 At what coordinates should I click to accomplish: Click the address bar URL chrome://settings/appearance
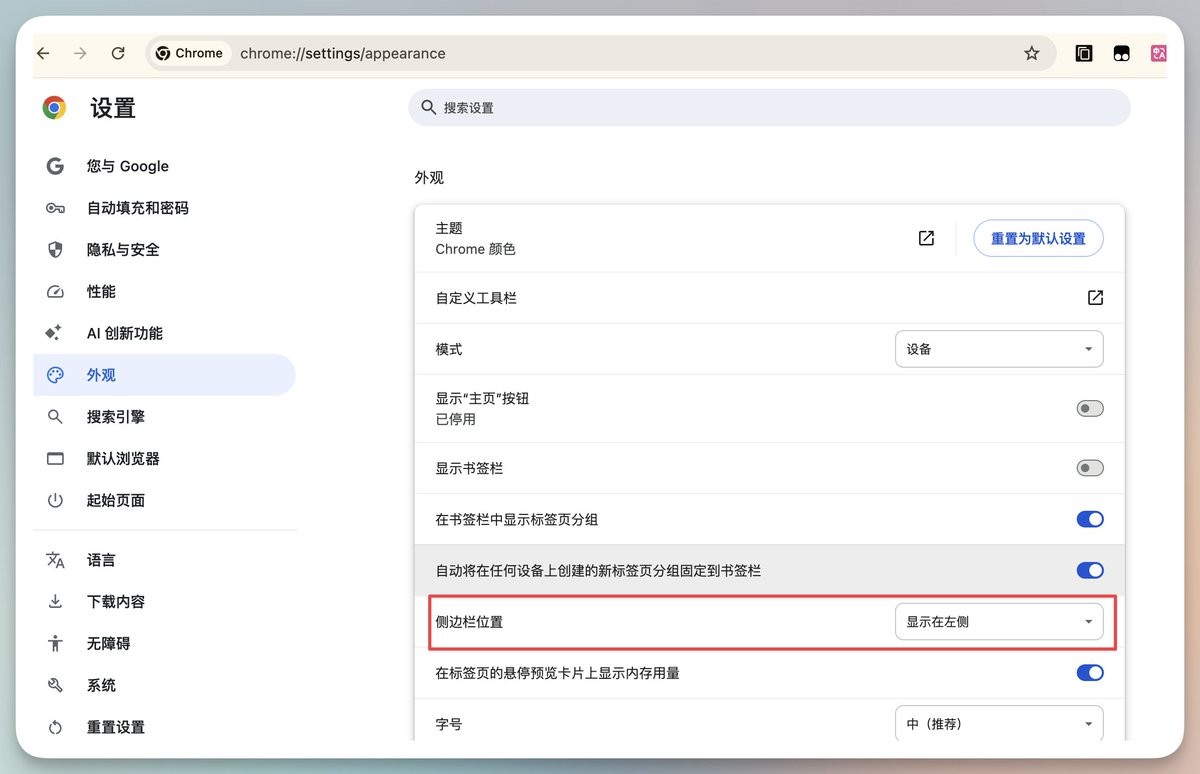tap(343, 54)
